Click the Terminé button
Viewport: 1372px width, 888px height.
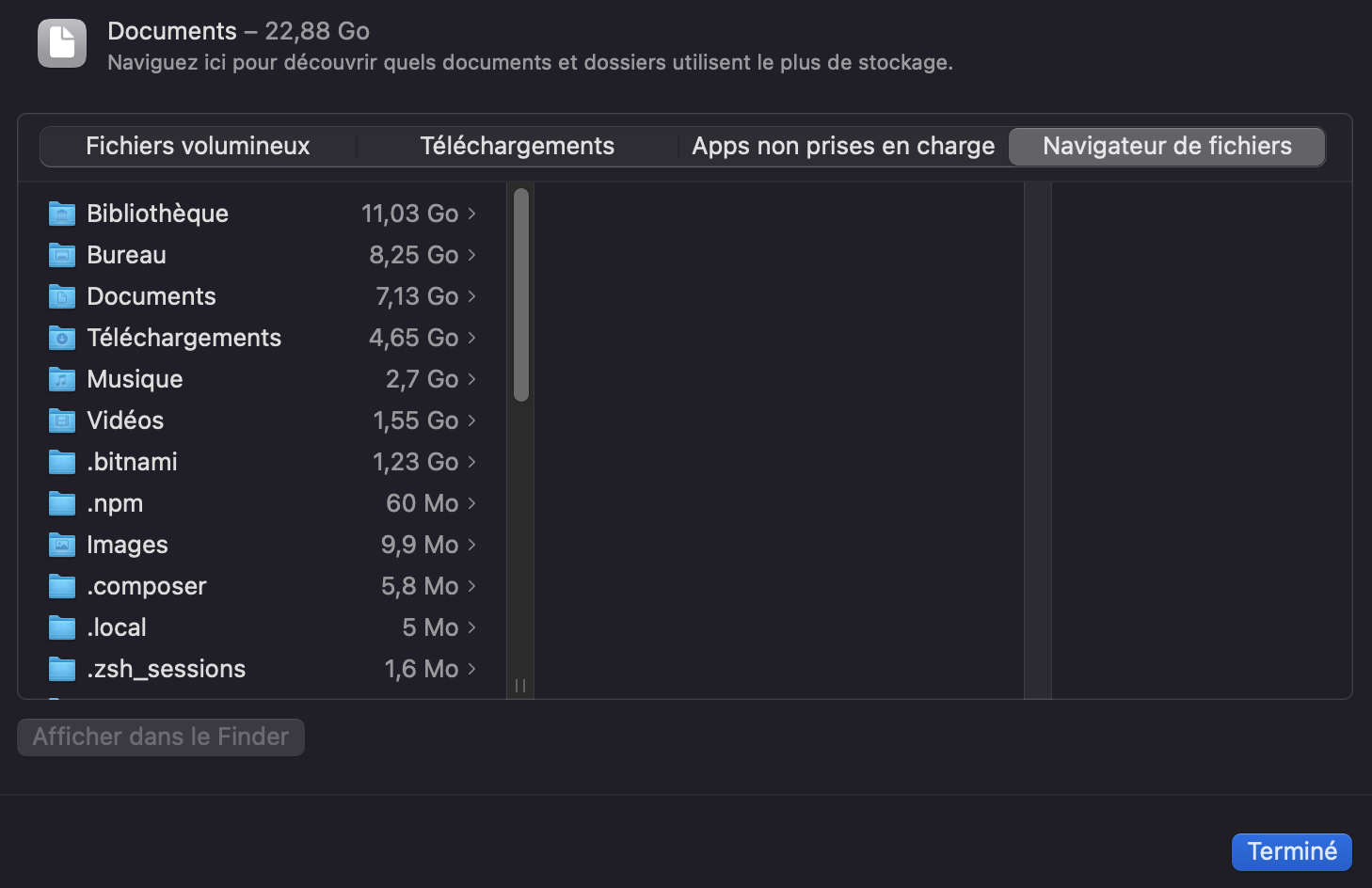[1291, 851]
